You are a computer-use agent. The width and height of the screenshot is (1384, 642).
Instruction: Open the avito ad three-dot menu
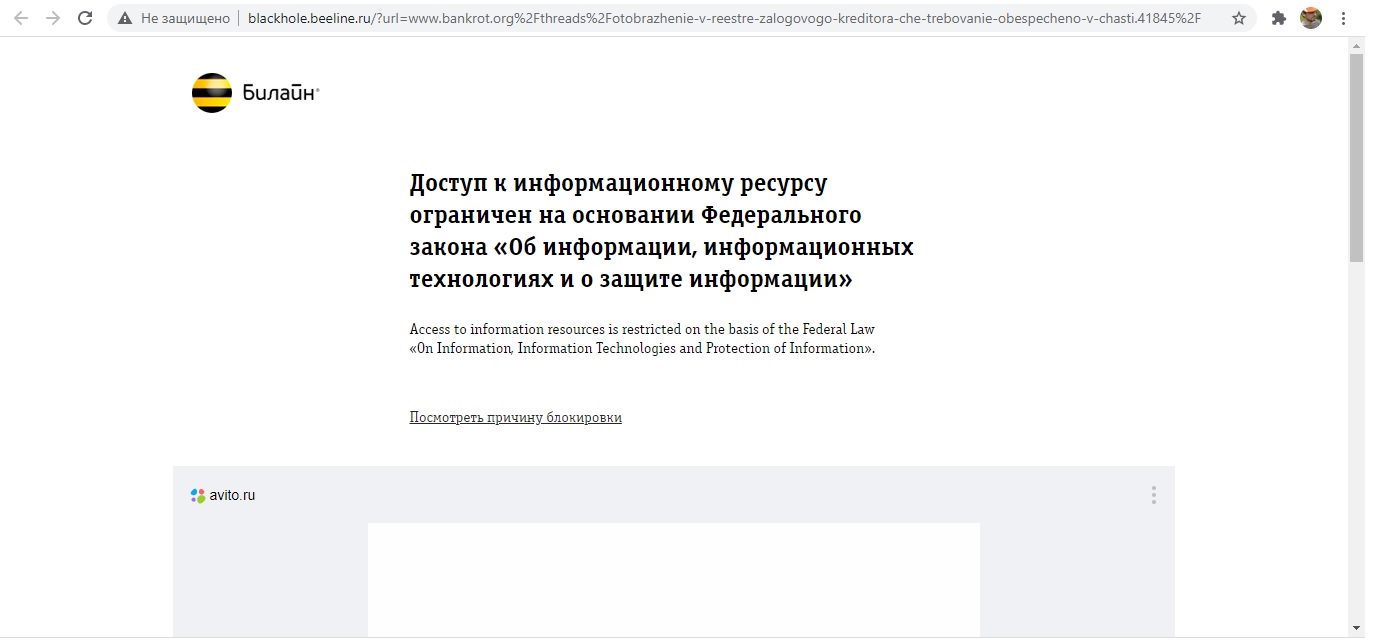(1153, 495)
